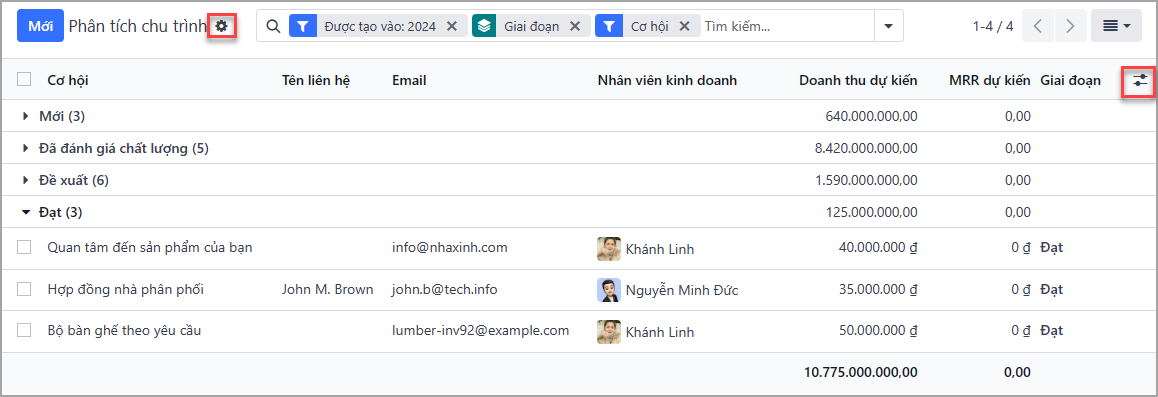Click the Mới button to create a record

pos(41,27)
